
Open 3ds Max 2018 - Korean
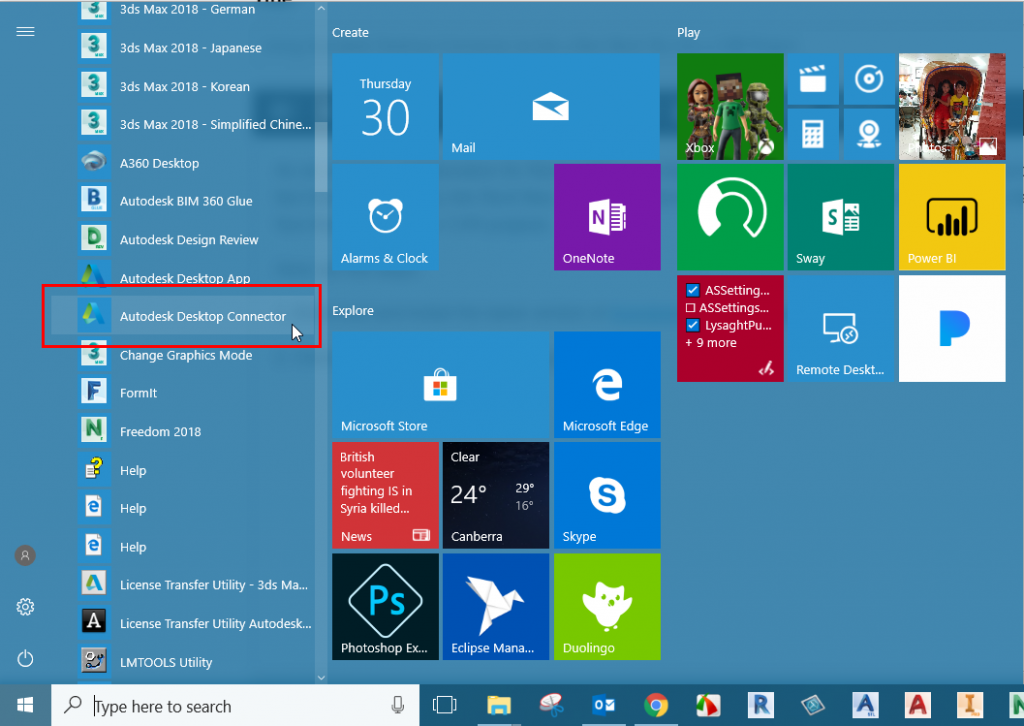pos(183,86)
